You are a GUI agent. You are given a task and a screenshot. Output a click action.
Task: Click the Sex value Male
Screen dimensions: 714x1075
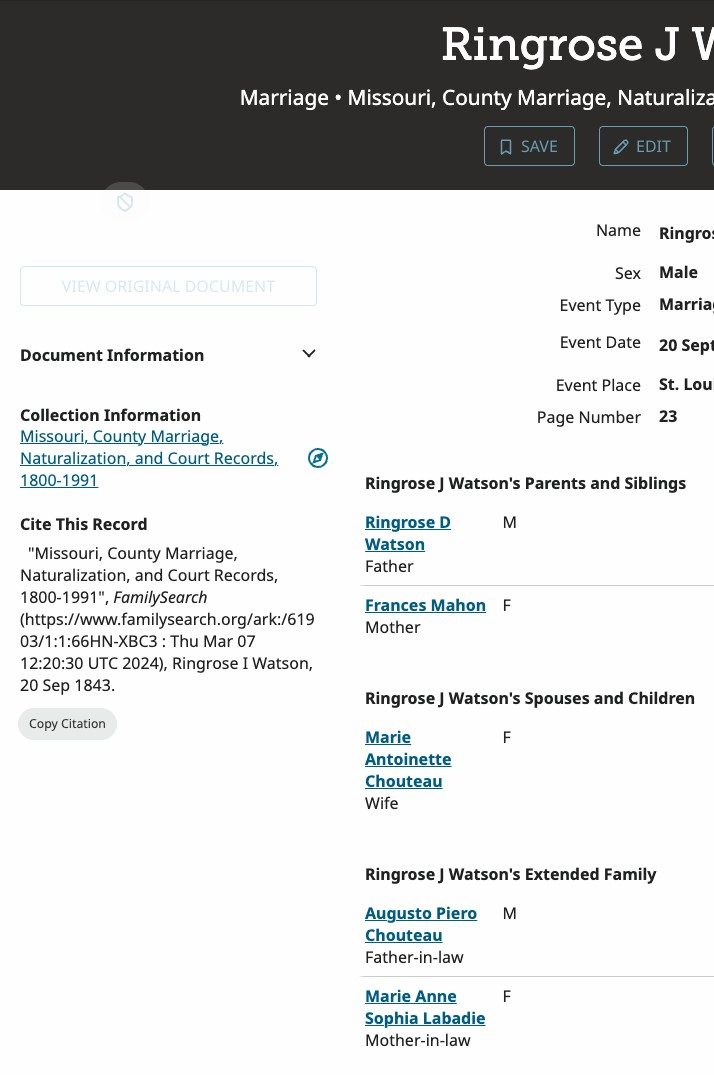click(x=678, y=272)
